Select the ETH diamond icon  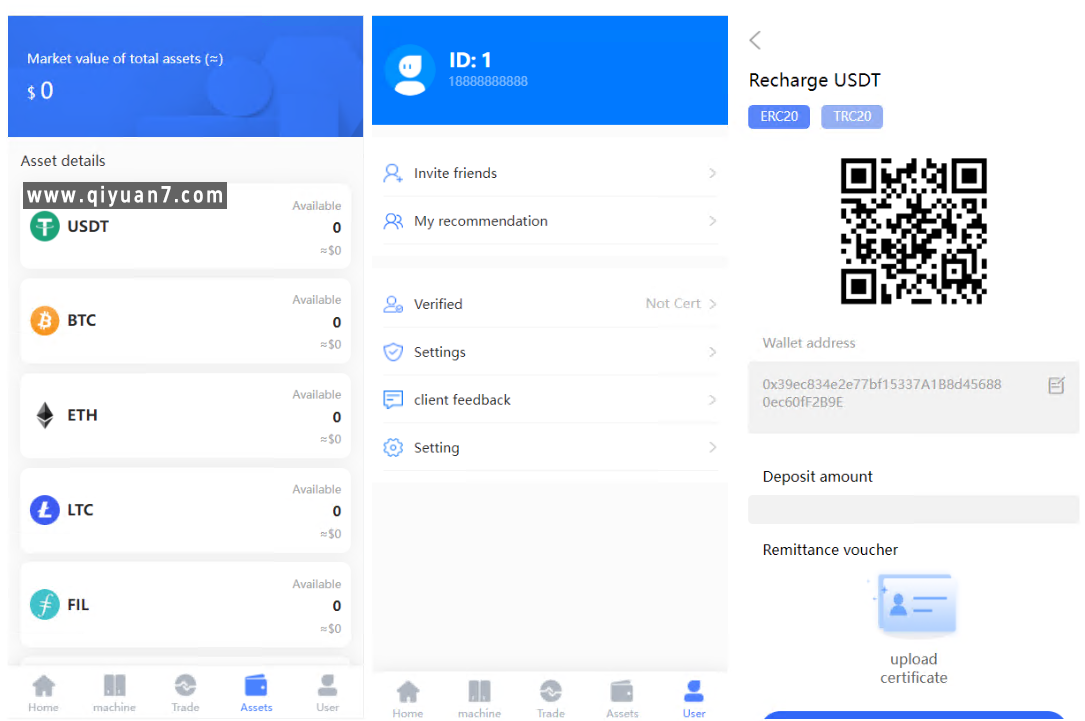45,415
